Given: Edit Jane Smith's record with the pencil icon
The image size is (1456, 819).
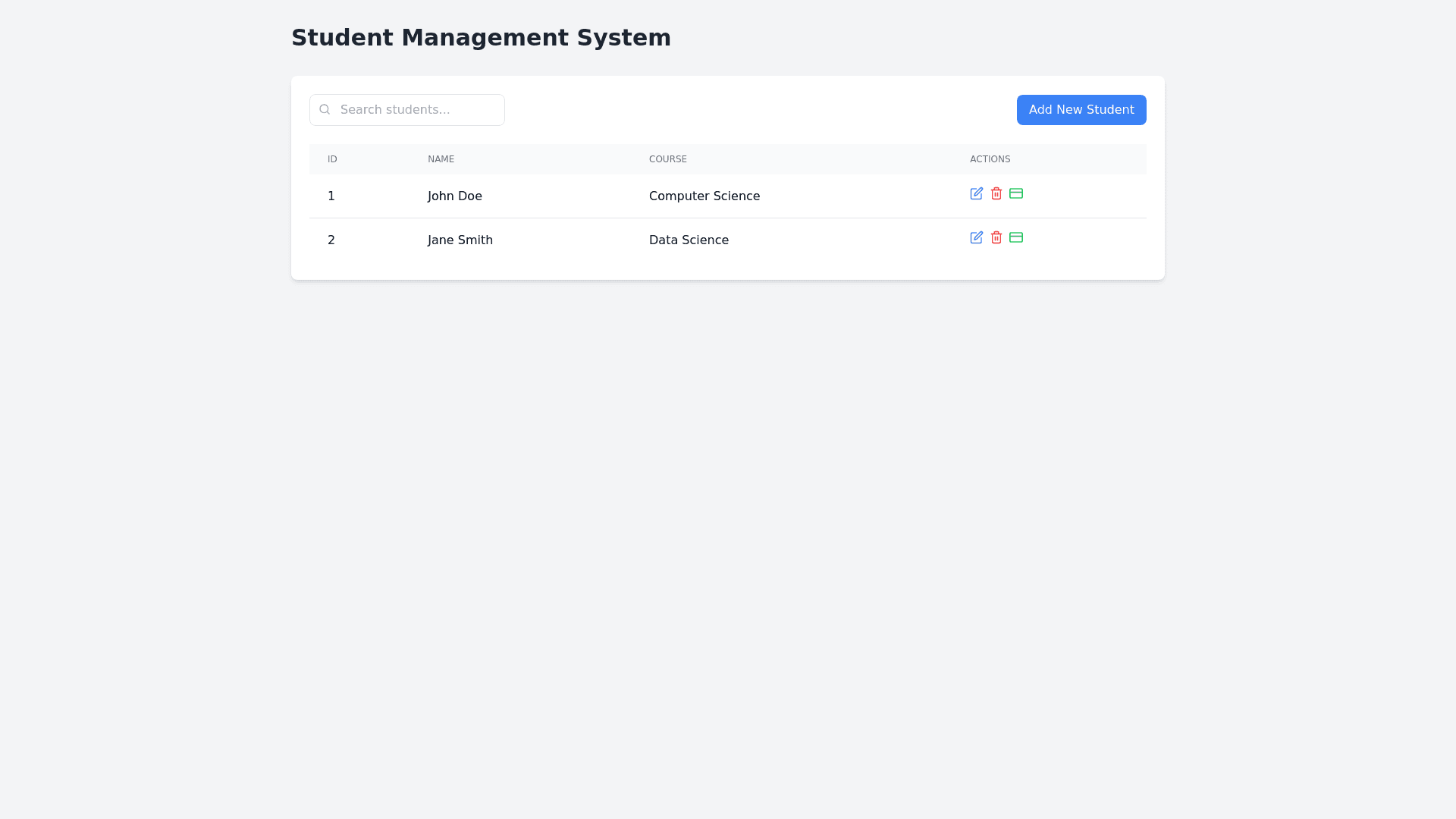Looking at the screenshot, I should [976, 237].
